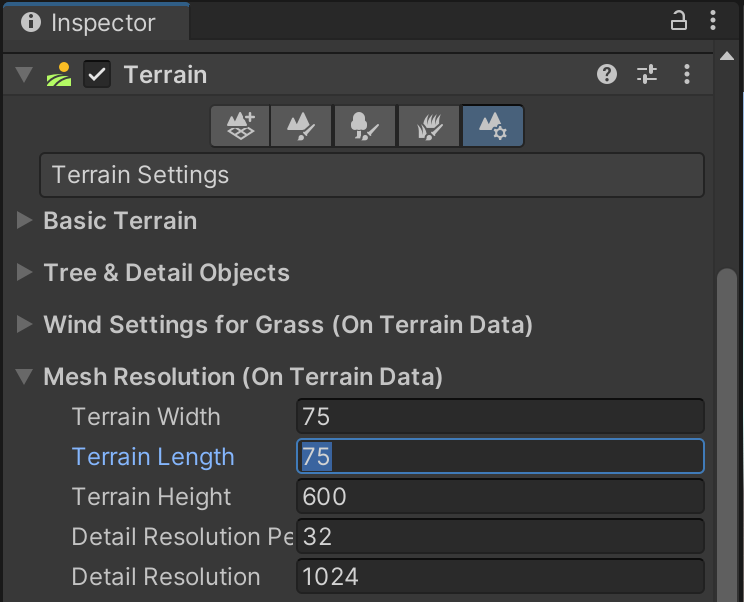This screenshot has width=744, height=602.
Task: Click the Terrain Width input field
Action: pyautogui.click(x=500, y=416)
